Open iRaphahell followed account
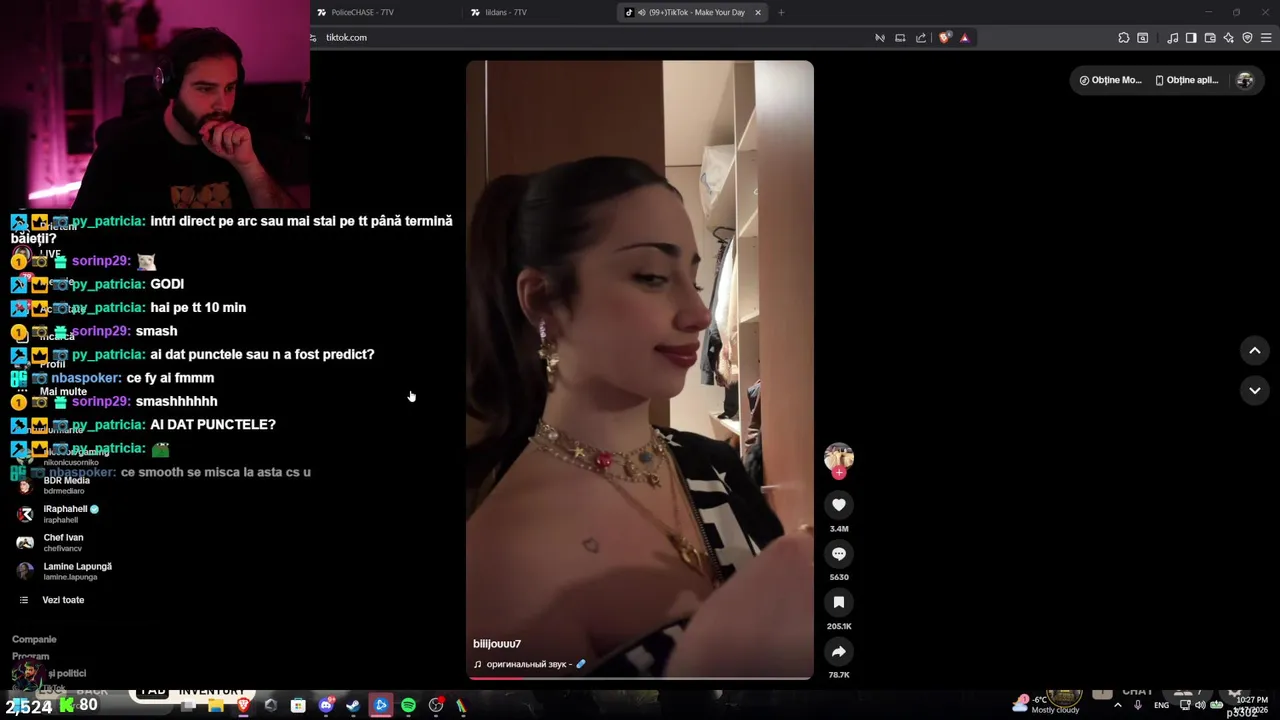1280x720 pixels. click(x=66, y=514)
